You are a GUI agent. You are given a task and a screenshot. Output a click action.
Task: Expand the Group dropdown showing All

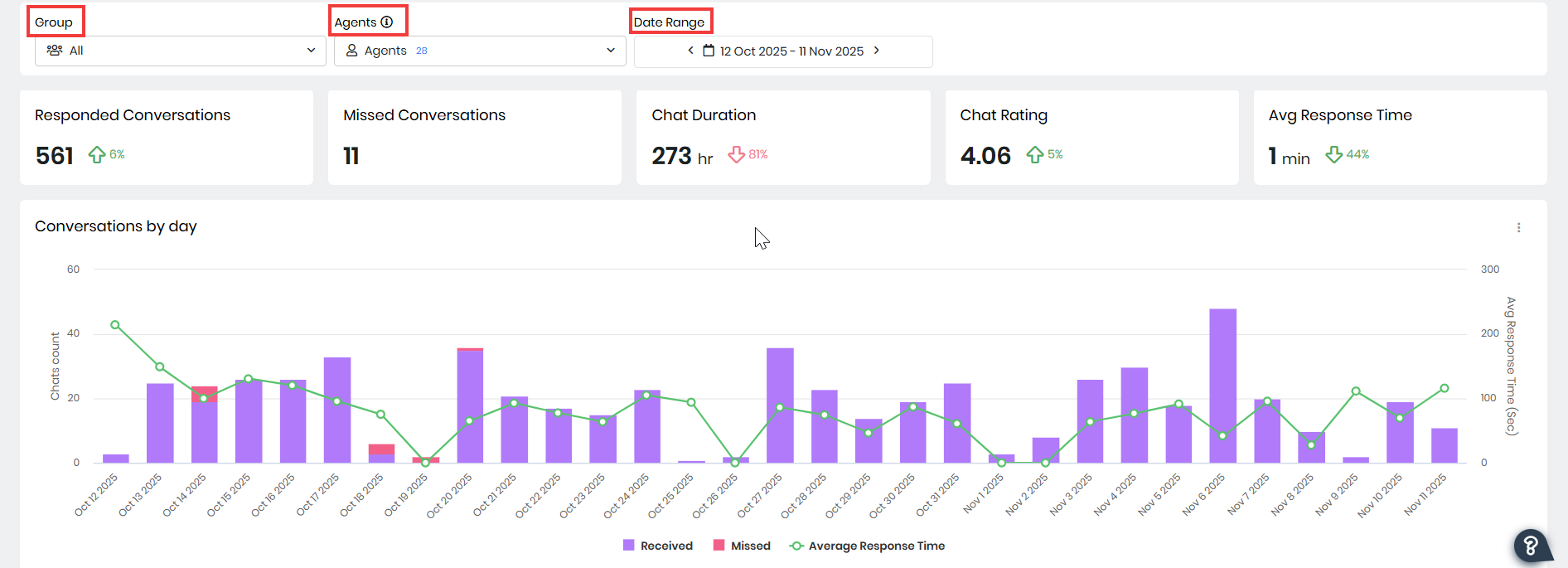click(181, 51)
